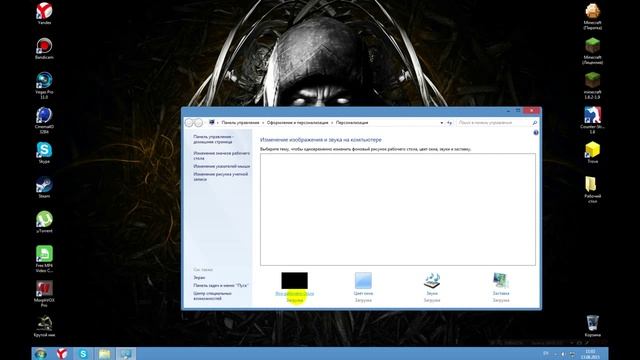The width and height of the screenshot is (640, 360).
Task: Click the search magnifier icon in Personalization
Action: pyautogui.click(x=535, y=122)
